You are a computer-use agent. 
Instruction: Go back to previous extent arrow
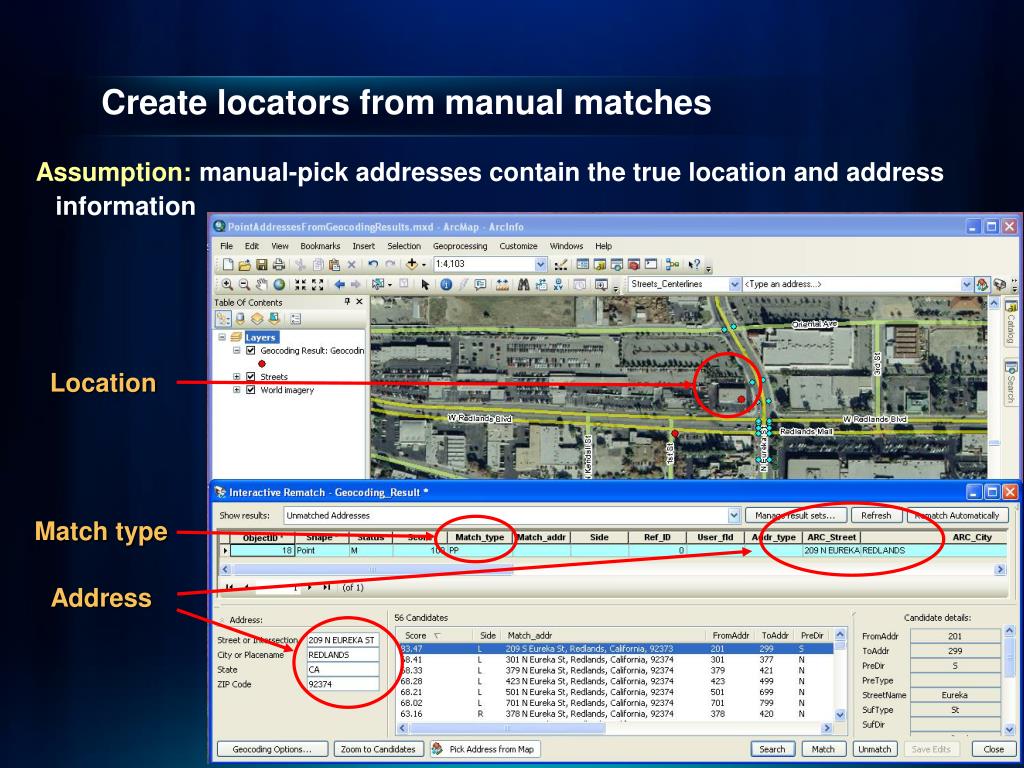coord(340,284)
